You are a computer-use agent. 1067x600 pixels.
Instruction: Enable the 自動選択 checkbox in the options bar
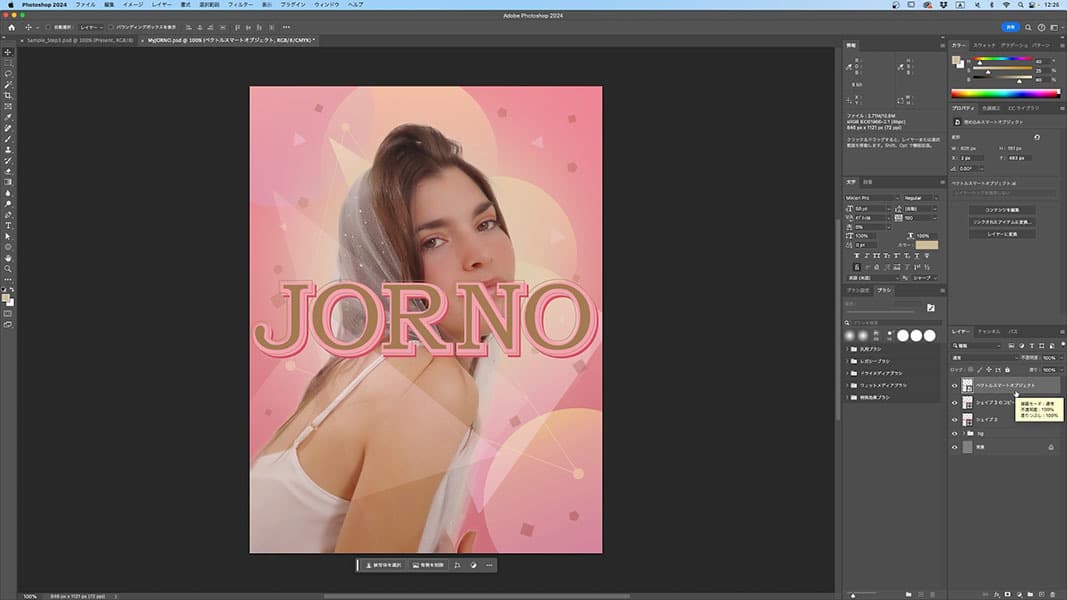click(x=50, y=27)
